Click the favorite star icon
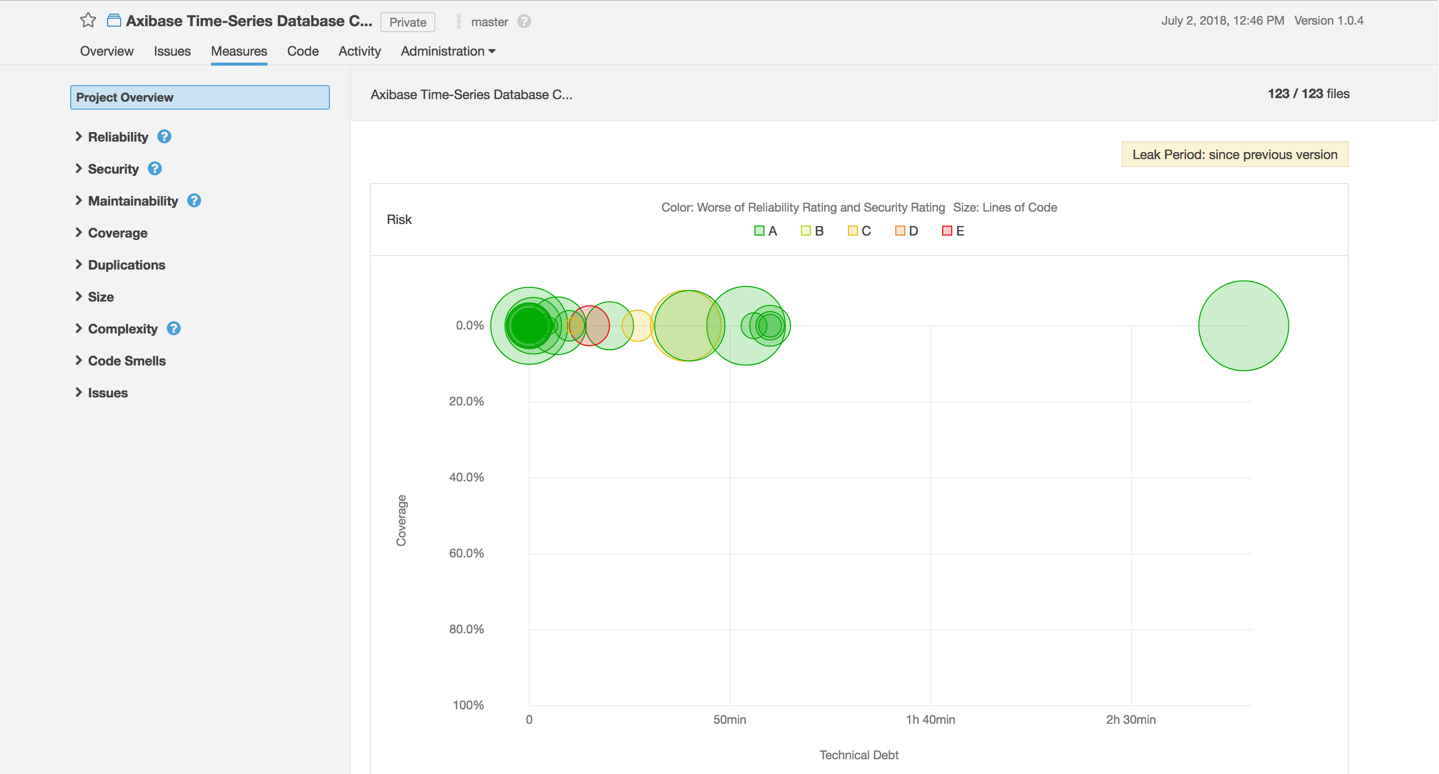1439x774 pixels. (88, 20)
